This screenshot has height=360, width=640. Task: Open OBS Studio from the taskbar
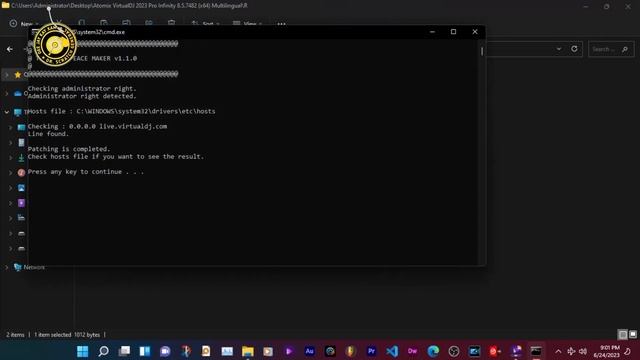coord(453,351)
